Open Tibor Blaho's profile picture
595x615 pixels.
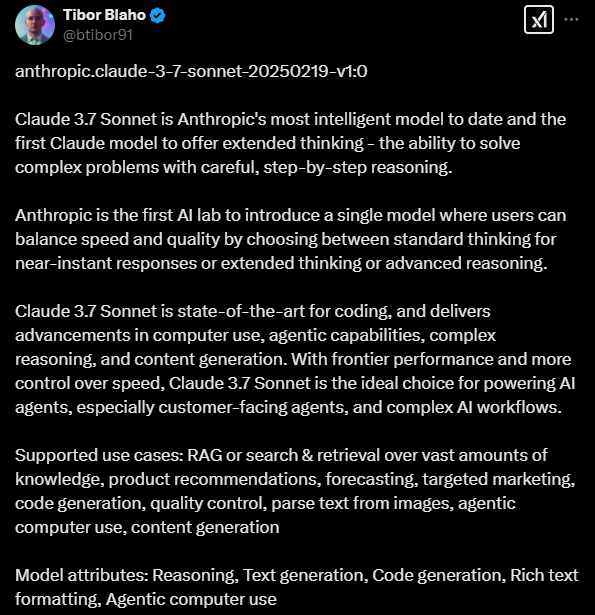coord(35,25)
